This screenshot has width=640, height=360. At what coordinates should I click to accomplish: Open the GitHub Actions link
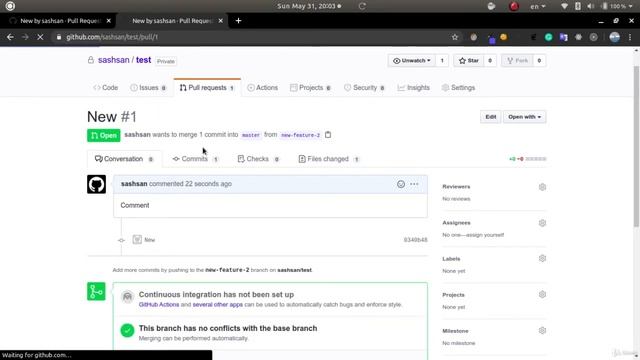(159, 304)
